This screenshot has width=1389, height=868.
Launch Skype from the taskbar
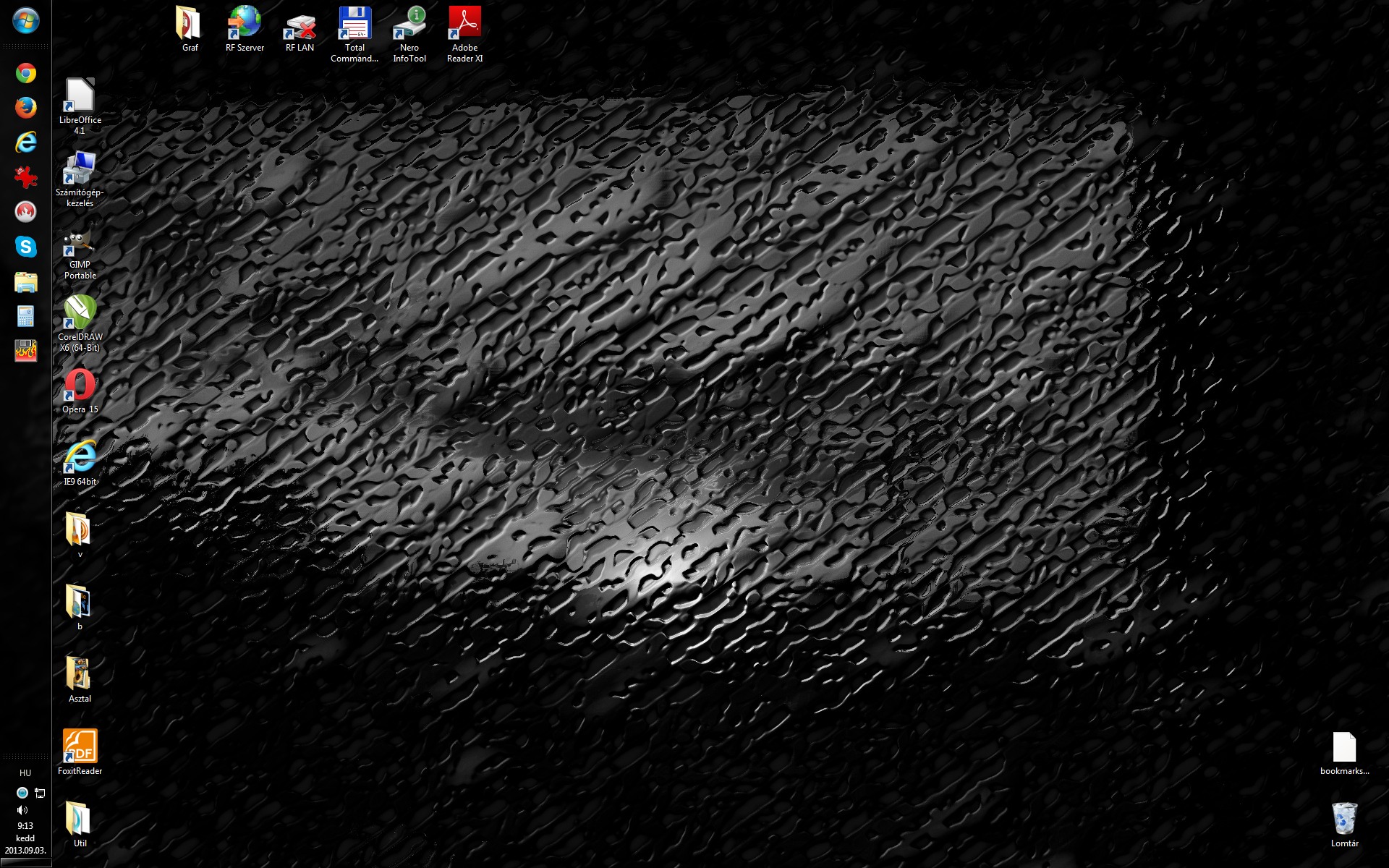tap(26, 247)
